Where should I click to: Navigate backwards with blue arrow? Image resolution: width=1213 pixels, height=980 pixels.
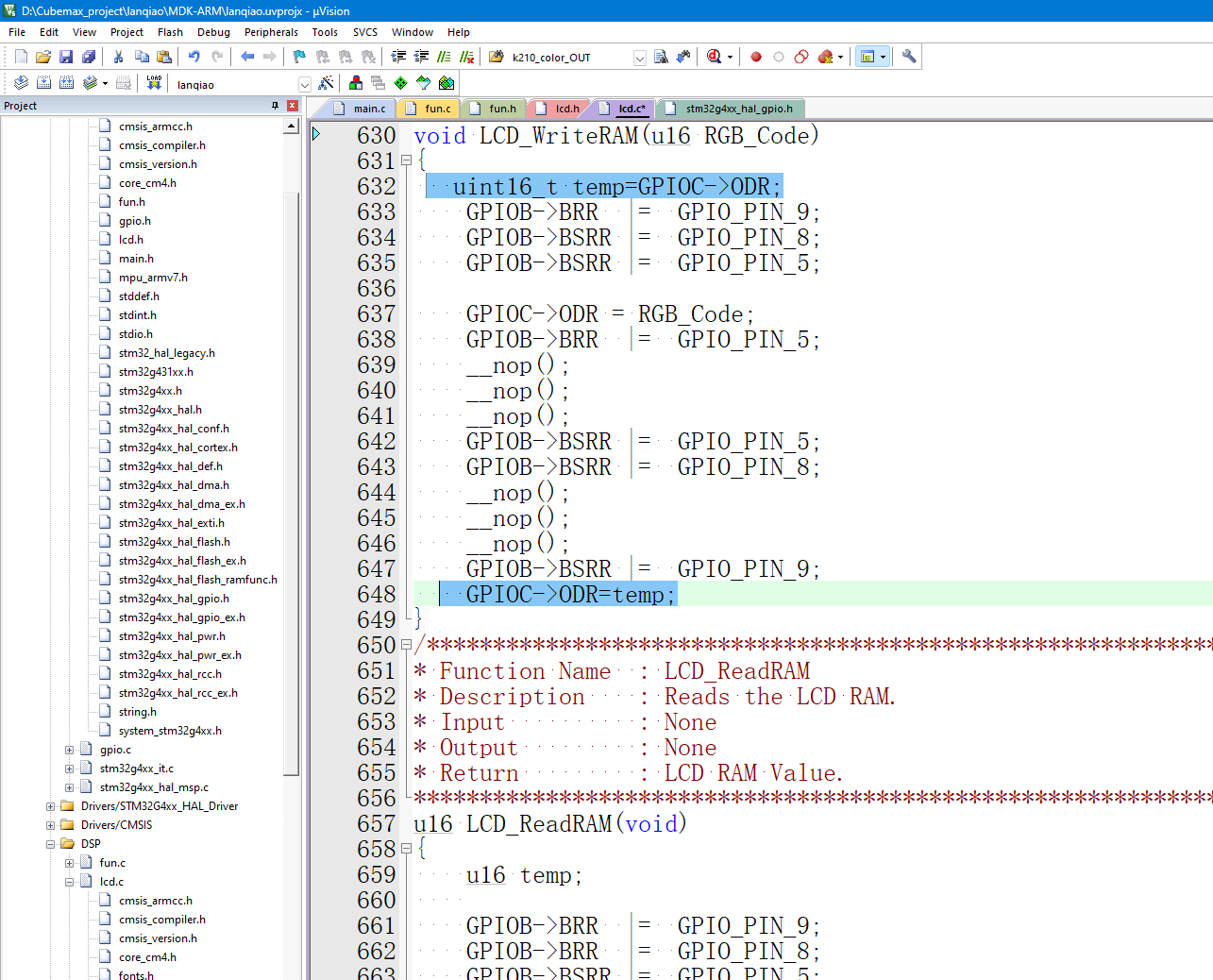[x=247, y=57]
